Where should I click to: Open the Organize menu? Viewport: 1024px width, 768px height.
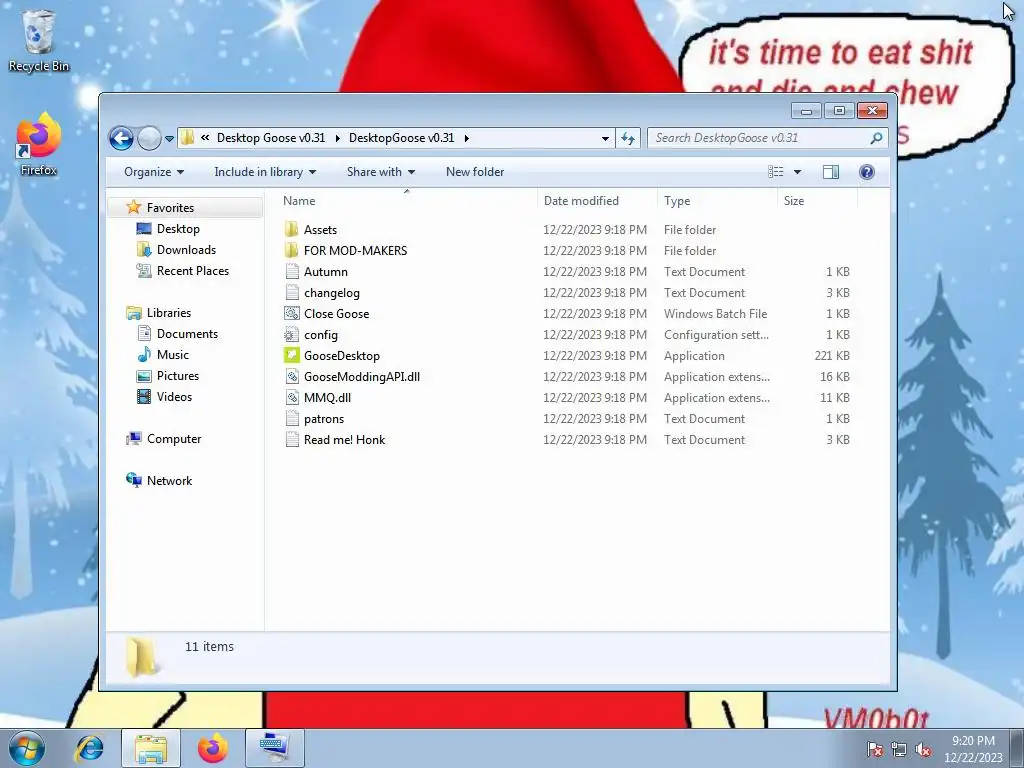pyautogui.click(x=153, y=172)
